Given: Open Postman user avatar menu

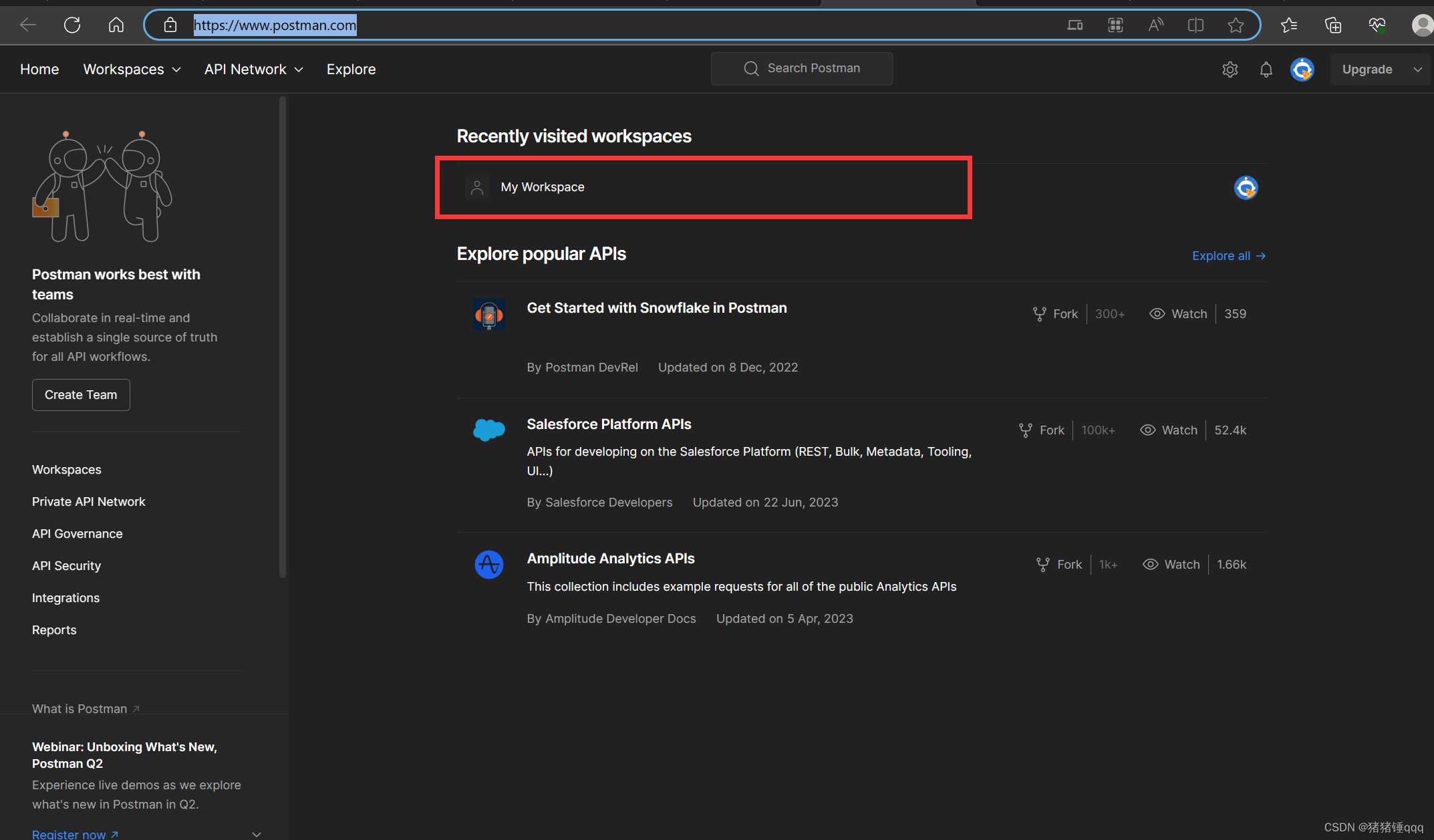Looking at the screenshot, I should point(1302,69).
